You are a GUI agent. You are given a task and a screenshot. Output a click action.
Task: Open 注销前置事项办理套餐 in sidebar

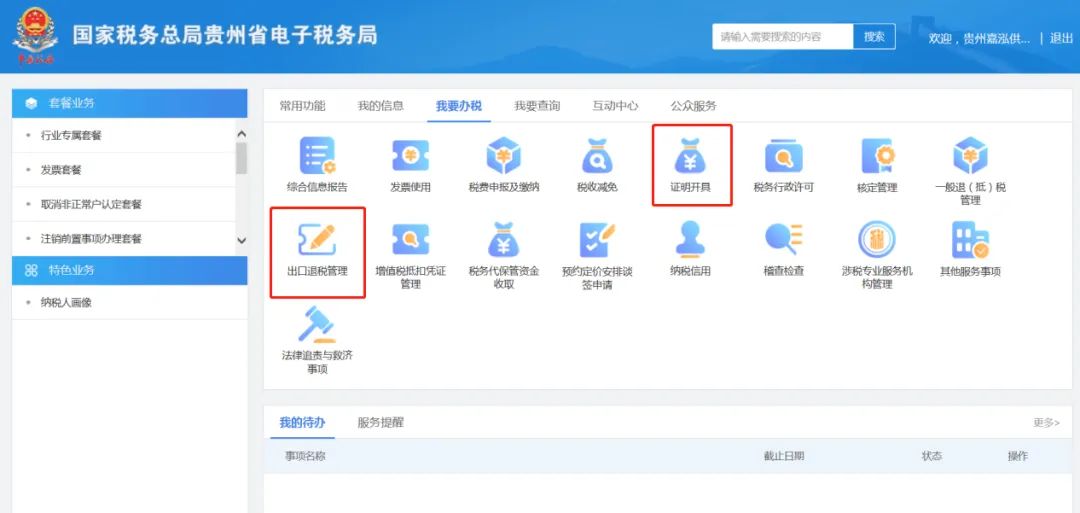pyautogui.click(x=91, y=239)
